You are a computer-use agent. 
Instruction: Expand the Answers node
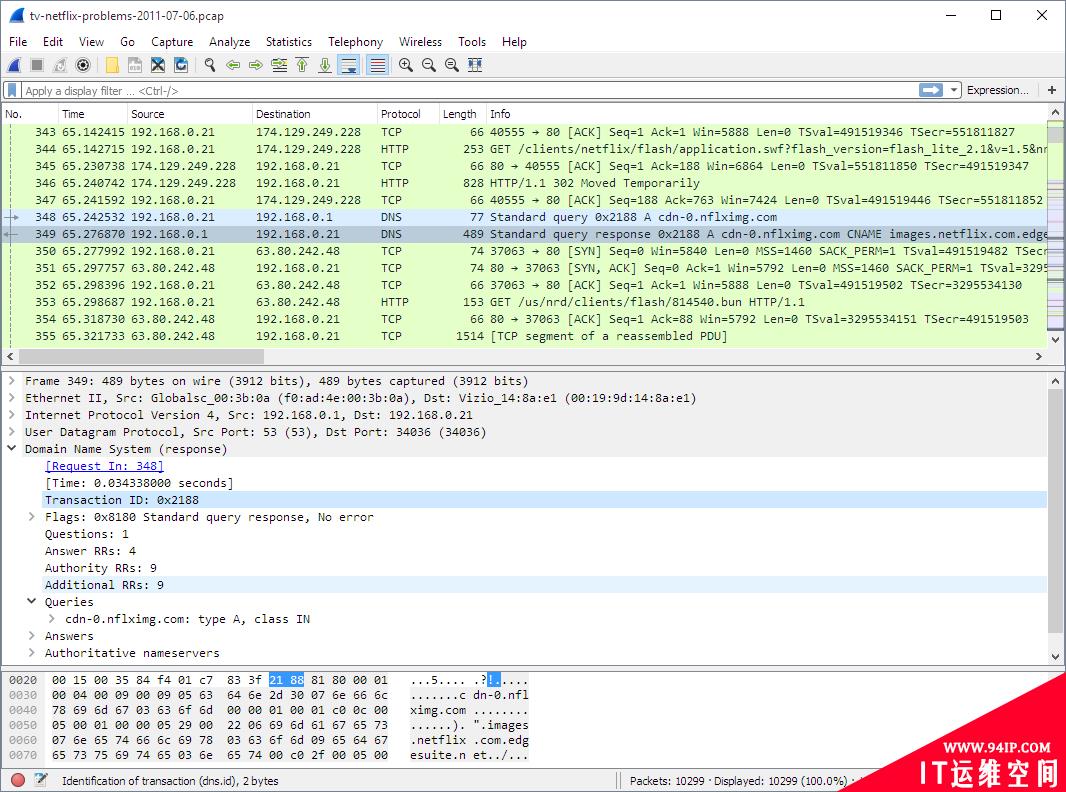pyautogui.click(x=31, y=636)
